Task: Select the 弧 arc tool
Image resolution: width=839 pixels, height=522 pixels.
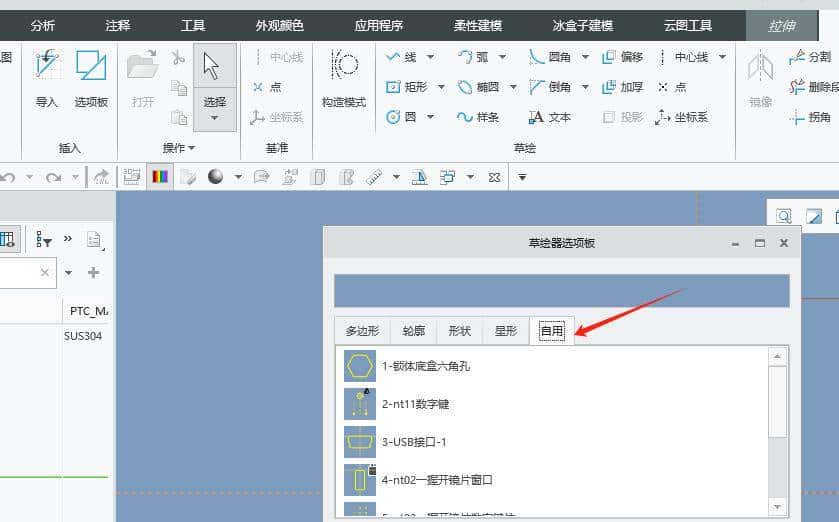Action: 473,57
